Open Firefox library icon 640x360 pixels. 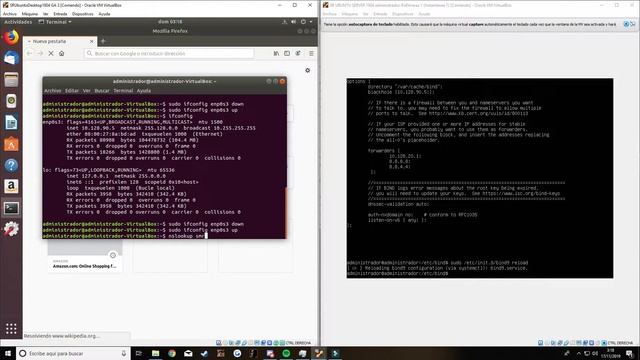click(276, 53)
